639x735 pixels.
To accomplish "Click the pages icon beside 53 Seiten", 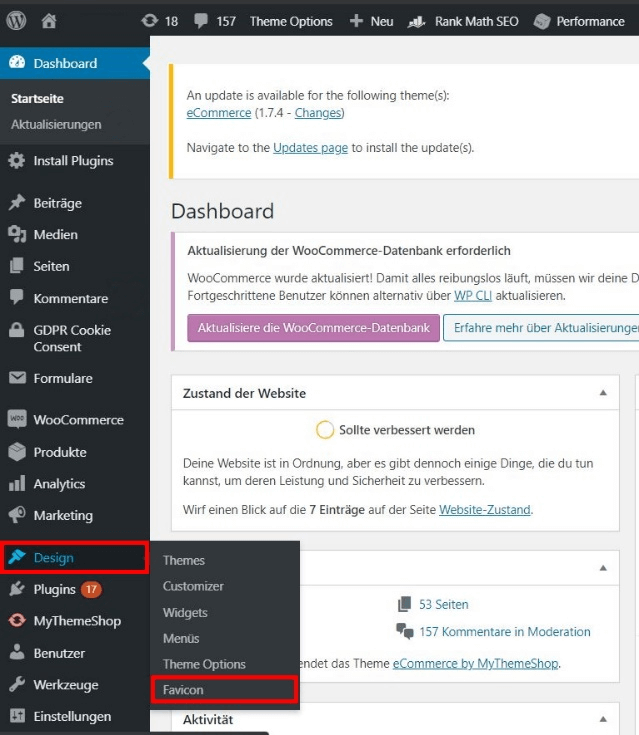I will pos(404,604).
